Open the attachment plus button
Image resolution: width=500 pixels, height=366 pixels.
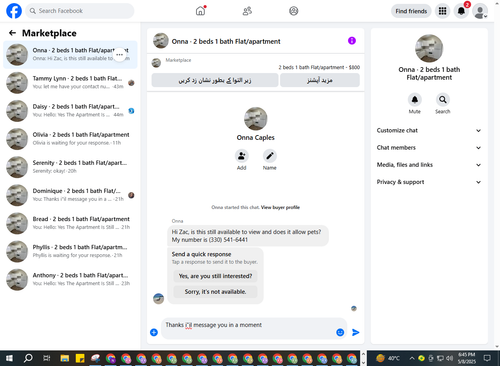click(154, 332)
